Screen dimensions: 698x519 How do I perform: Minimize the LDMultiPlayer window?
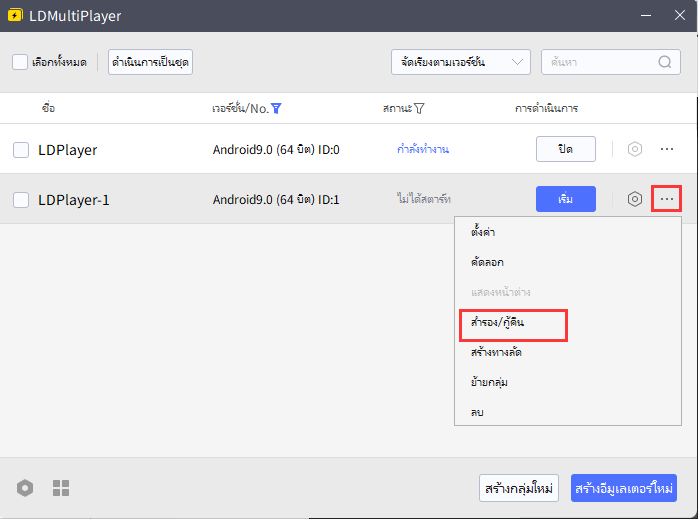coord(646,15)
